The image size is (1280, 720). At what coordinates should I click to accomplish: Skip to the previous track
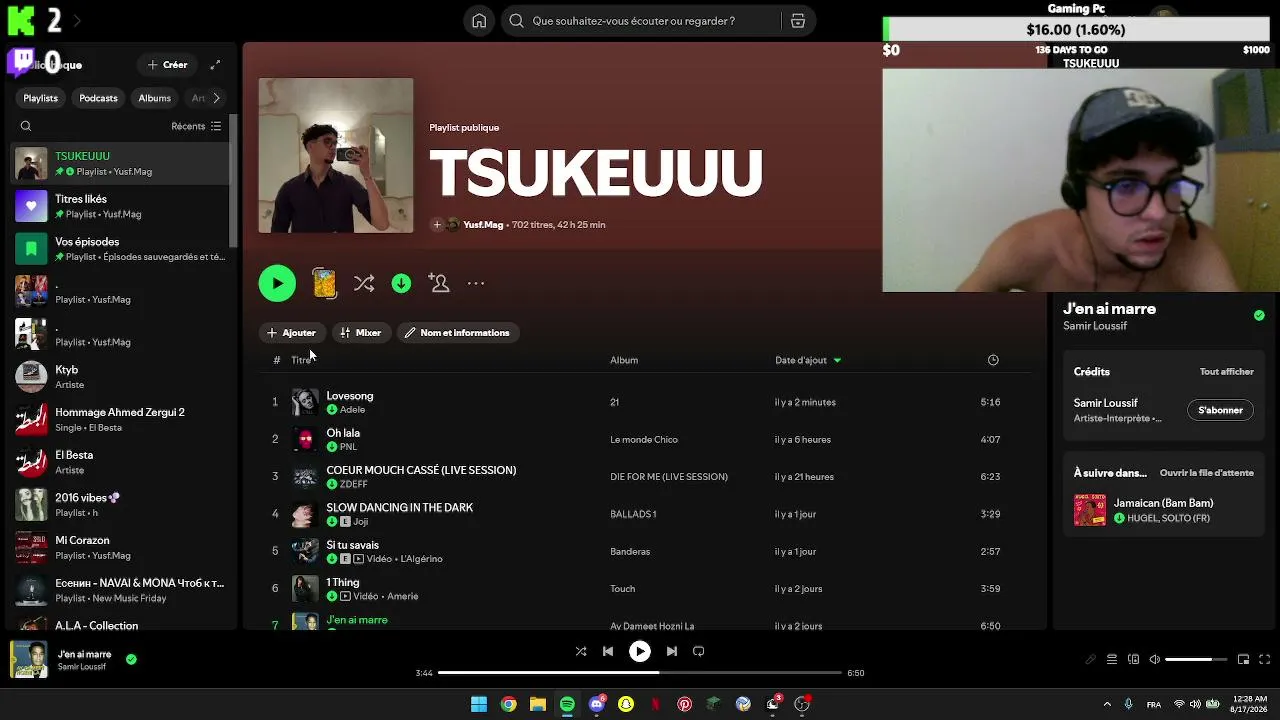tap(608, 651)
